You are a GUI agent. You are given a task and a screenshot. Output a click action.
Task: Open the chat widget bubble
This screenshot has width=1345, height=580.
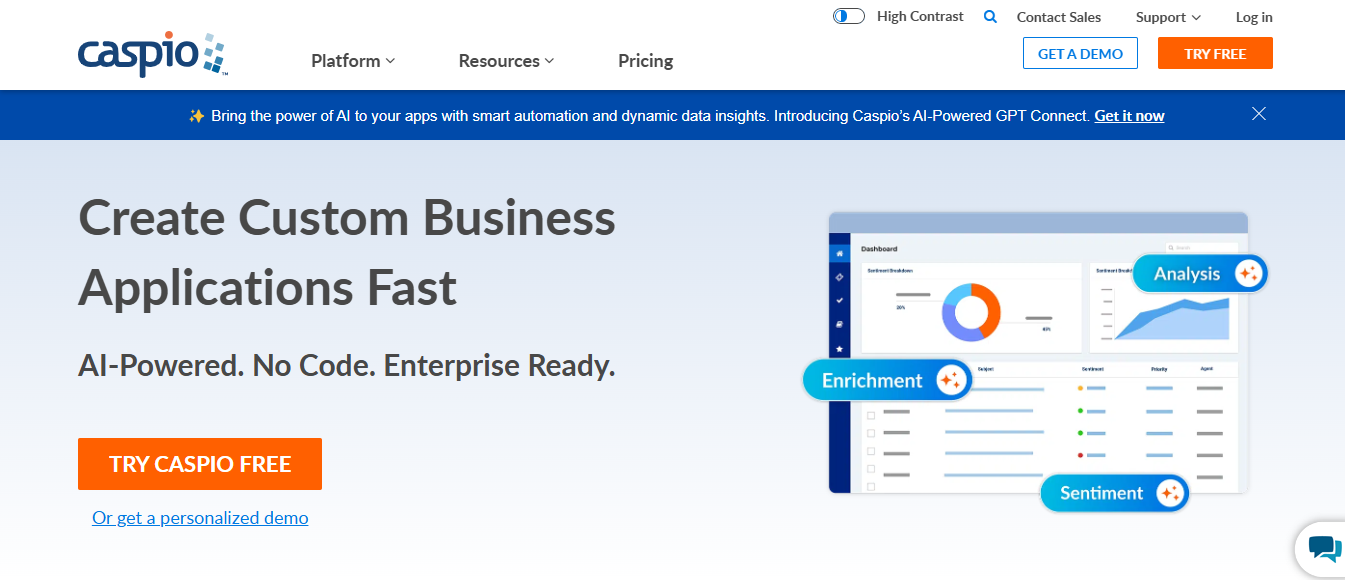pyautogui.click(x=1325, y=549)
